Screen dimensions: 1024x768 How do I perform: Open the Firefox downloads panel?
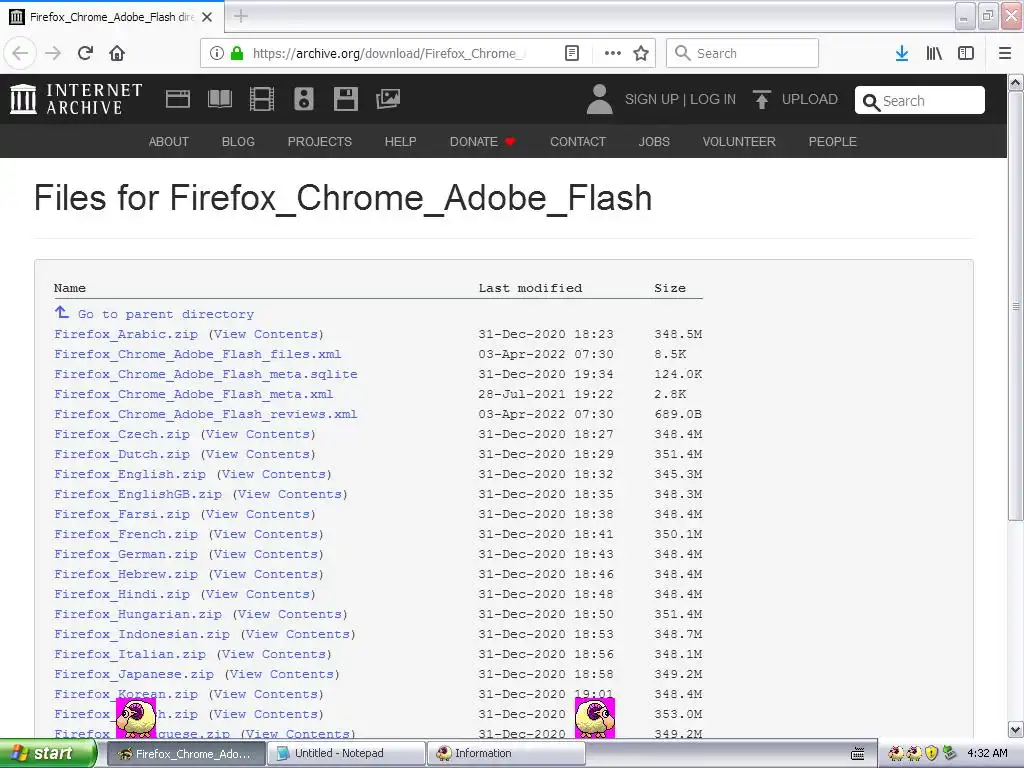(902, 53)
